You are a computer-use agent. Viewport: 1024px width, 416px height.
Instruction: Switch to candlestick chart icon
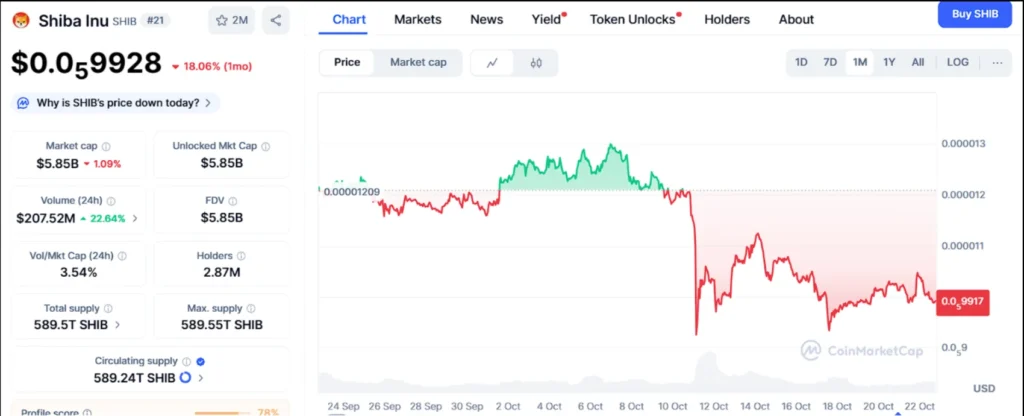pyautogui.click(x=536, y=63)
